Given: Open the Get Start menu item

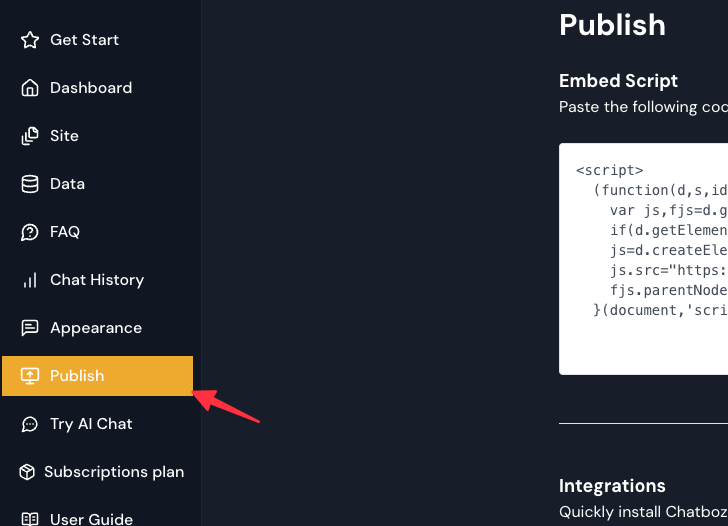Looking at the screenshot, I should (x=84, y=40).
